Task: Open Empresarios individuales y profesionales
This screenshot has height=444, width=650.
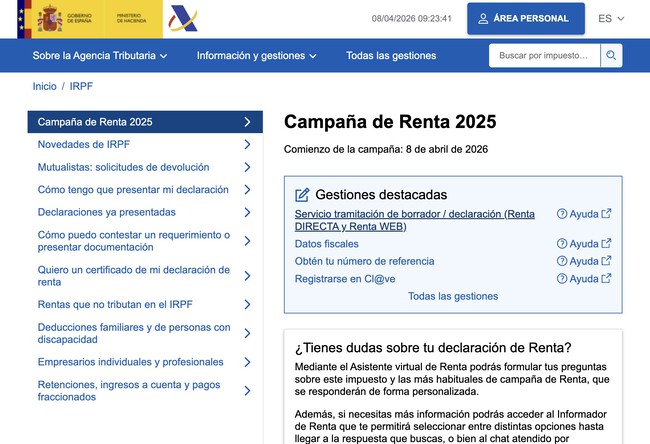Action: click(x=145, y=362)
